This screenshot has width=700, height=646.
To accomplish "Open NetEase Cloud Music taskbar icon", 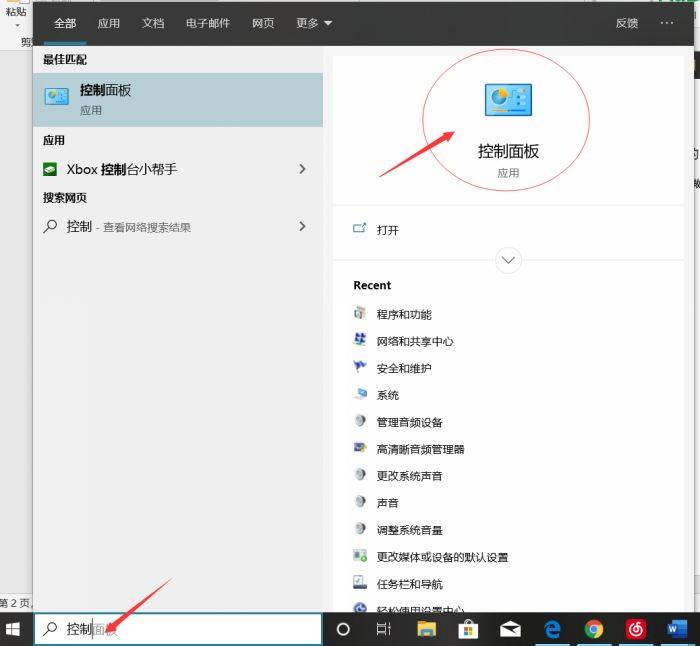I will click(x=635, y=629).
